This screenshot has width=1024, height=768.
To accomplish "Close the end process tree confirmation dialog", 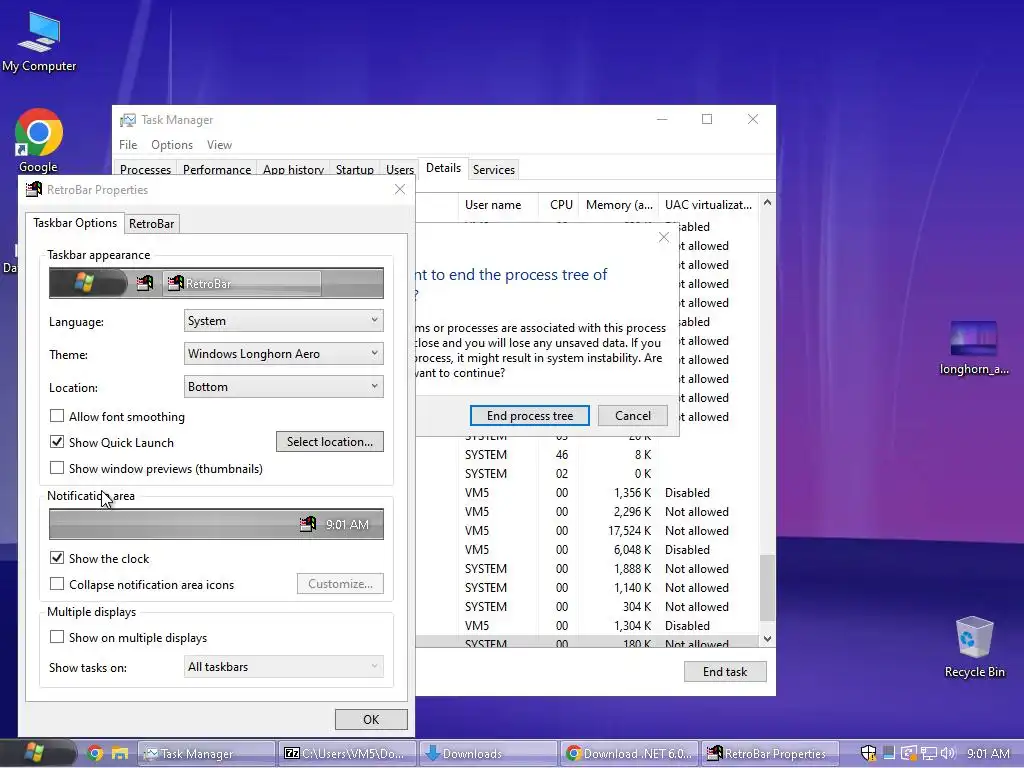I will coord(664,237).
